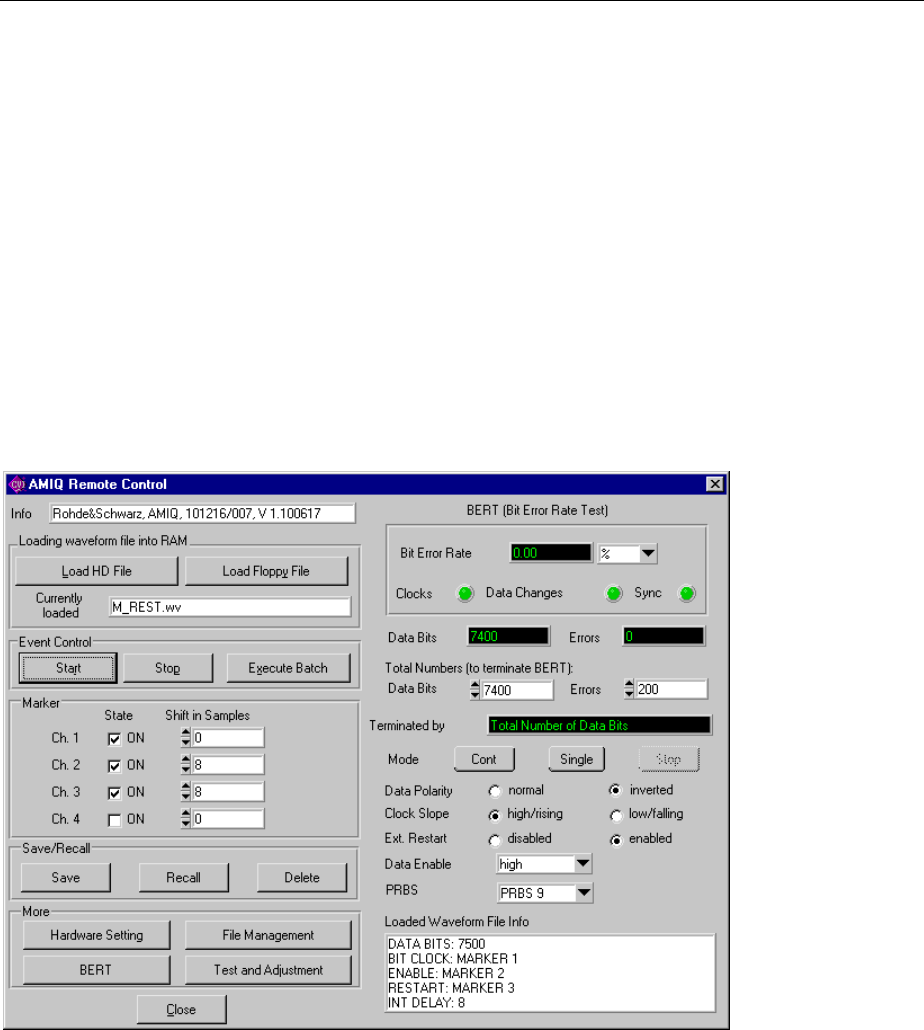Click the Info identification field

pos(203,514)
